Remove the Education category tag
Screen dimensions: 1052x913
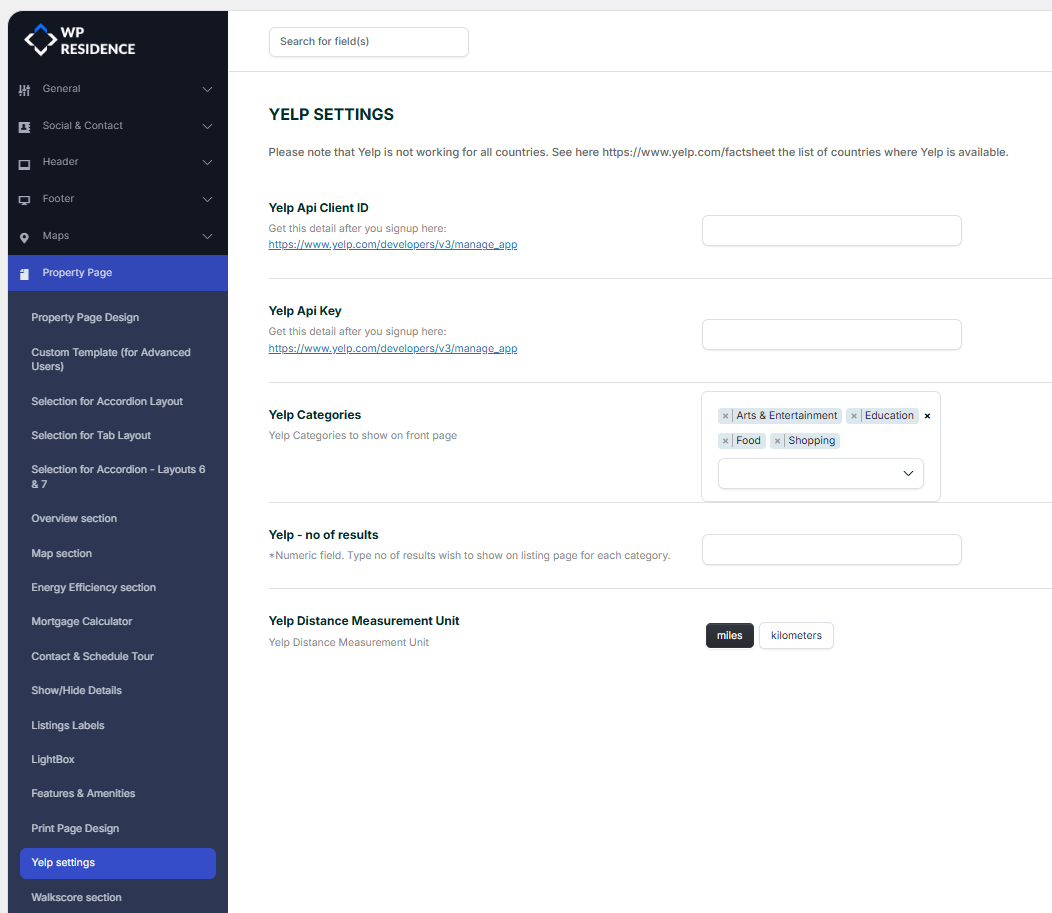(853, 416)
